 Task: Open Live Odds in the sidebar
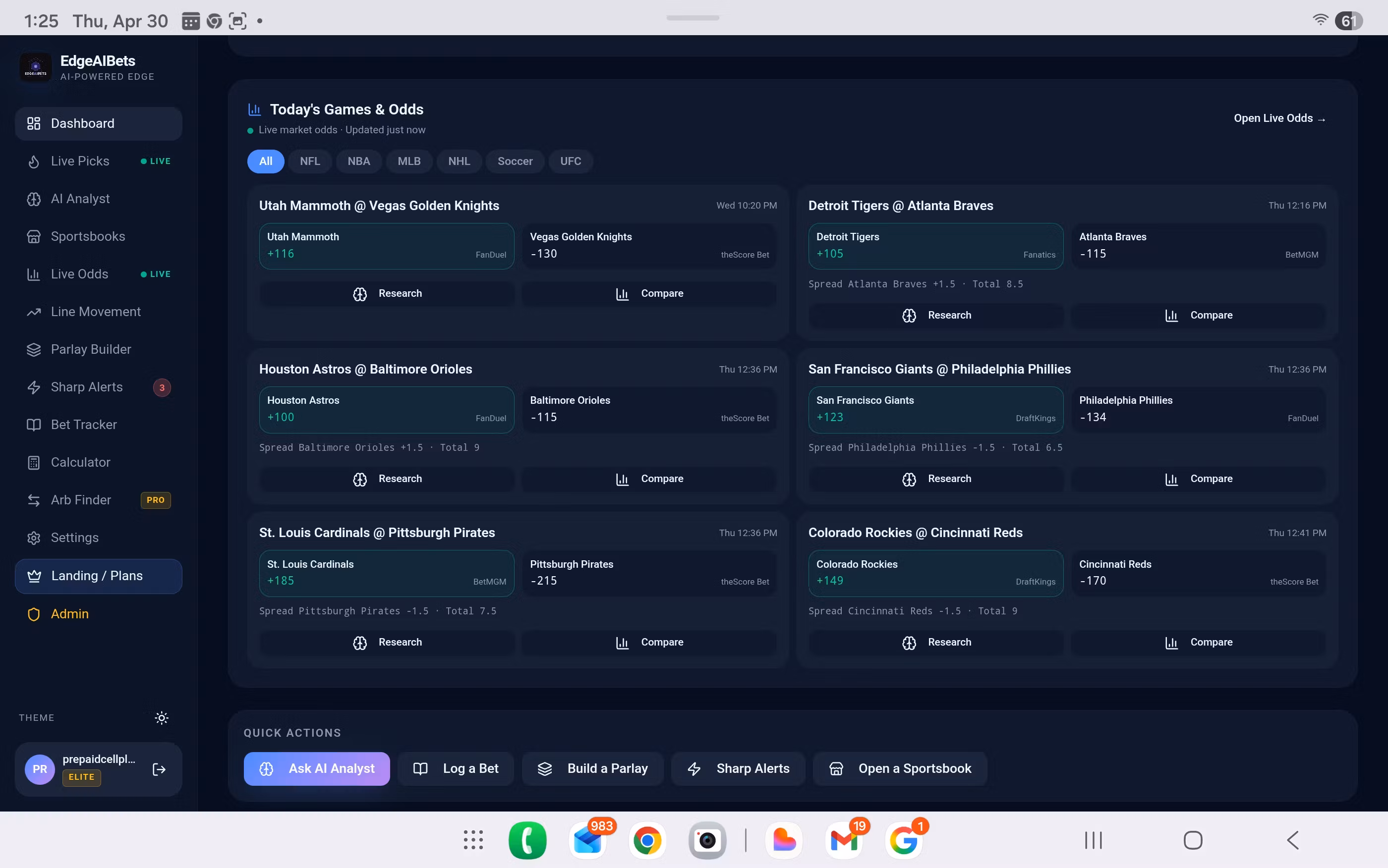tap(98, 274)
